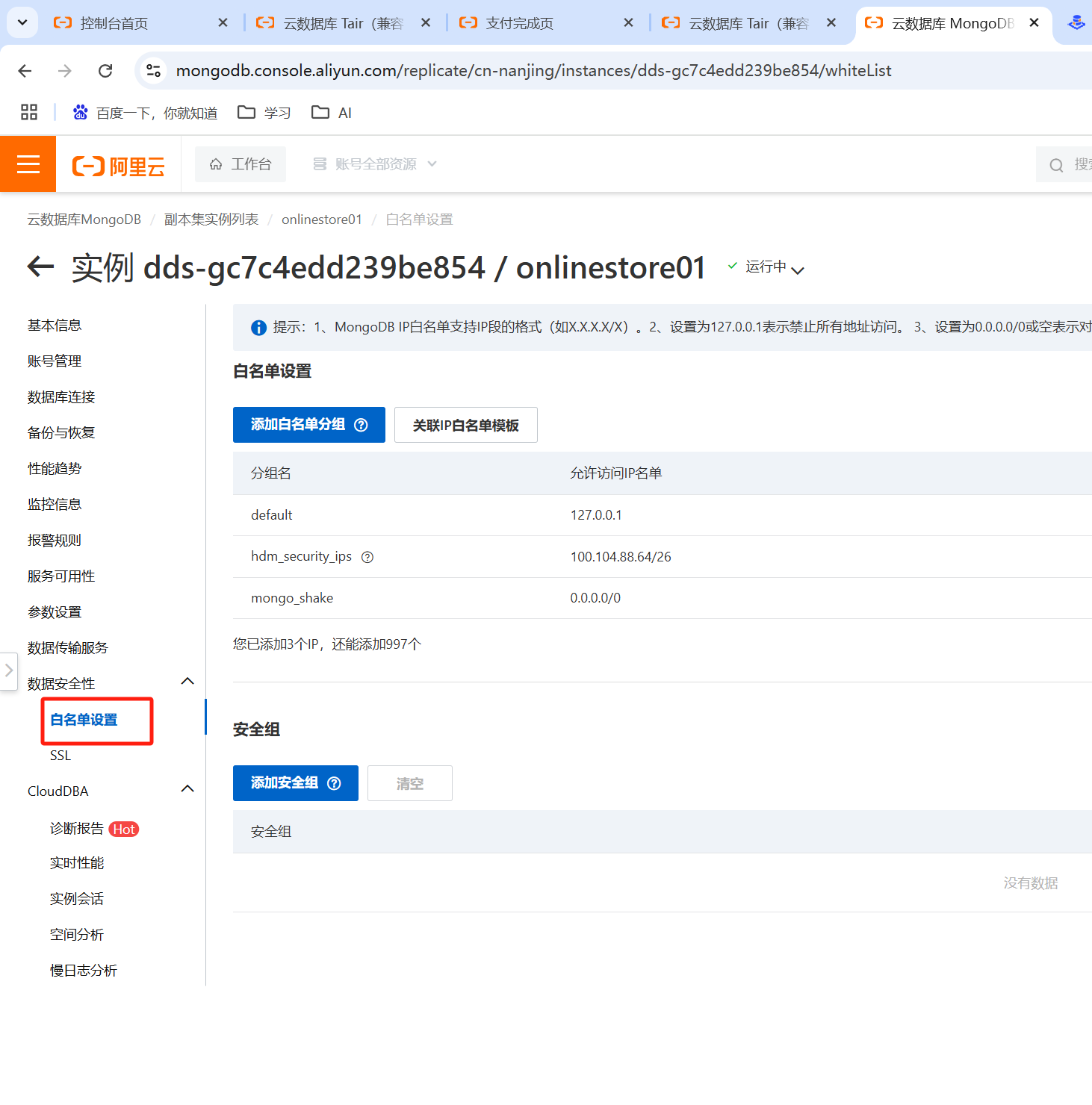Click the 清空 button
This screenshot has height=1105, width=1092.
(x=410, y=783)
